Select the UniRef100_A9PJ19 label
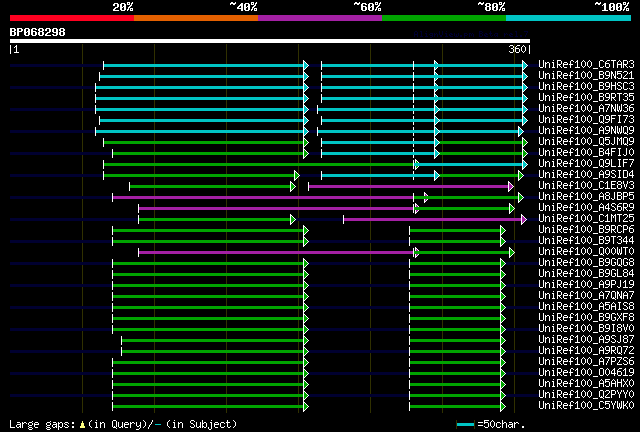The image size is (640, 432). click(586, 285)
